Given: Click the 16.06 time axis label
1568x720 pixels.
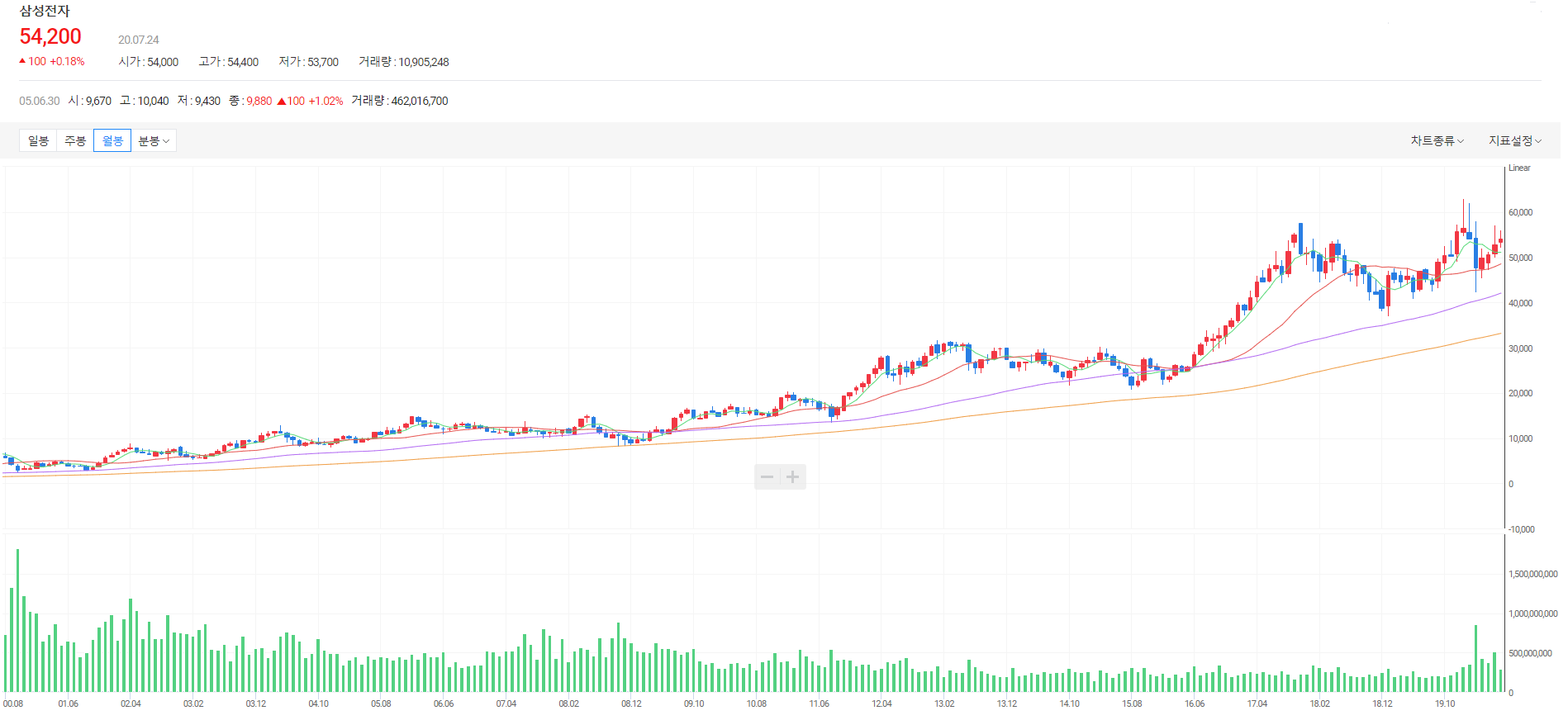Looking at the screenshot, I should point(1195,703).
